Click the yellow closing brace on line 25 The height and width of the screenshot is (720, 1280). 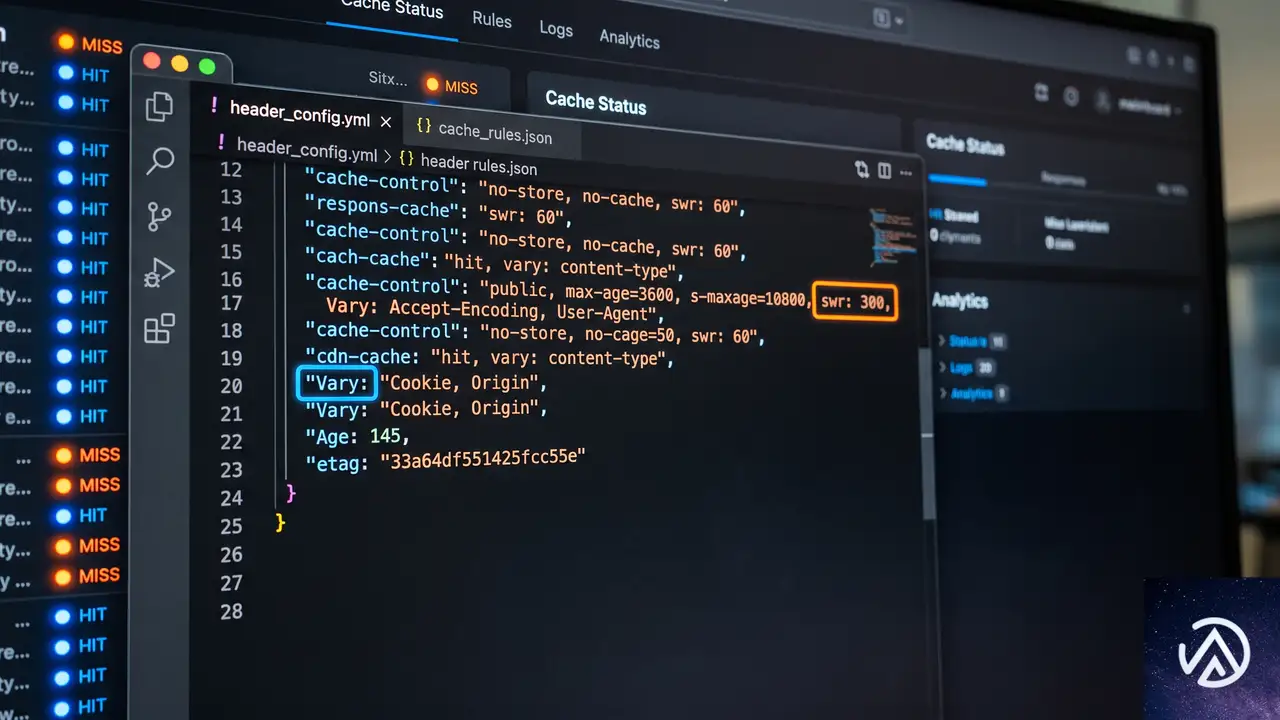(x=280, y=522)
